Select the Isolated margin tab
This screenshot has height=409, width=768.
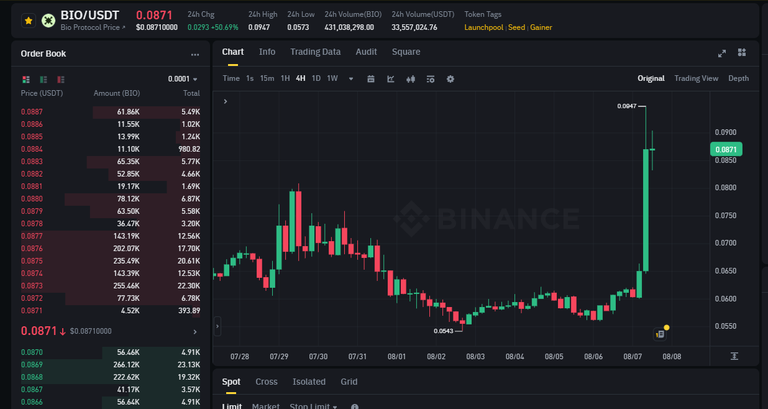[x=309, y=382]
